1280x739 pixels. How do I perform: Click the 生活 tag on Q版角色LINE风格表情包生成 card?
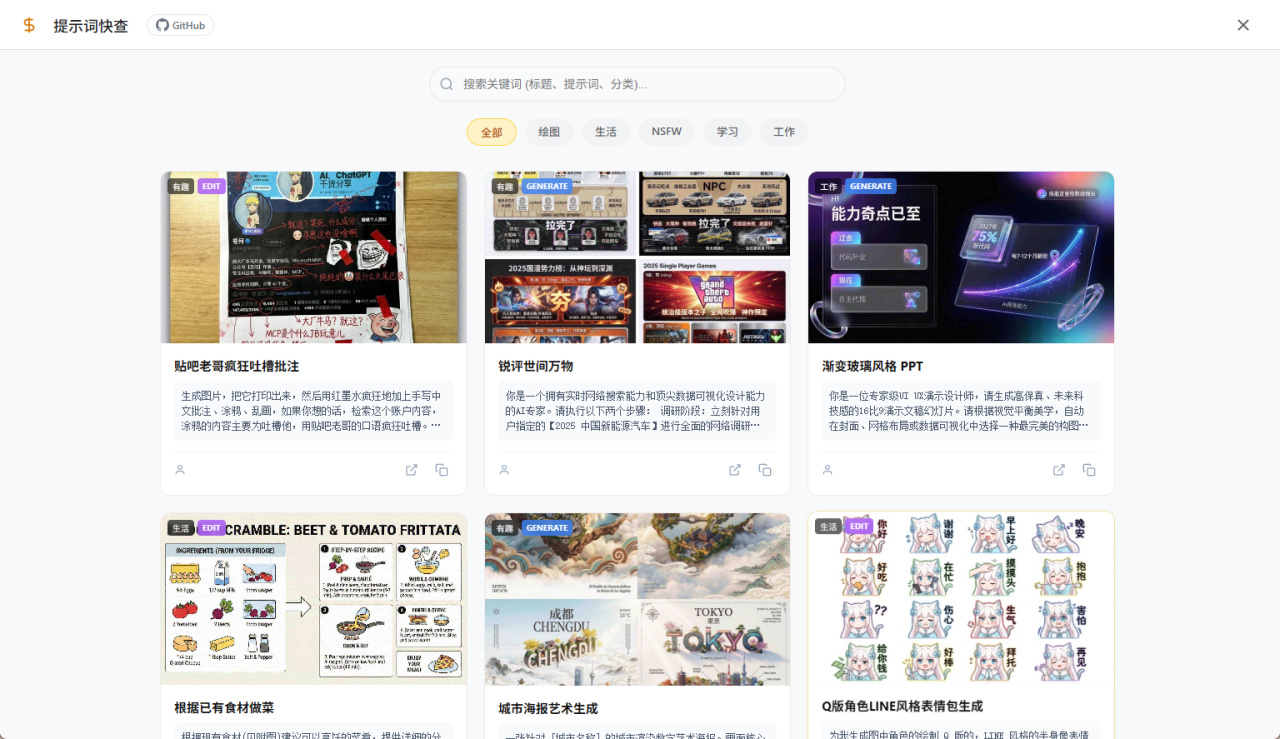click(828, 526)
